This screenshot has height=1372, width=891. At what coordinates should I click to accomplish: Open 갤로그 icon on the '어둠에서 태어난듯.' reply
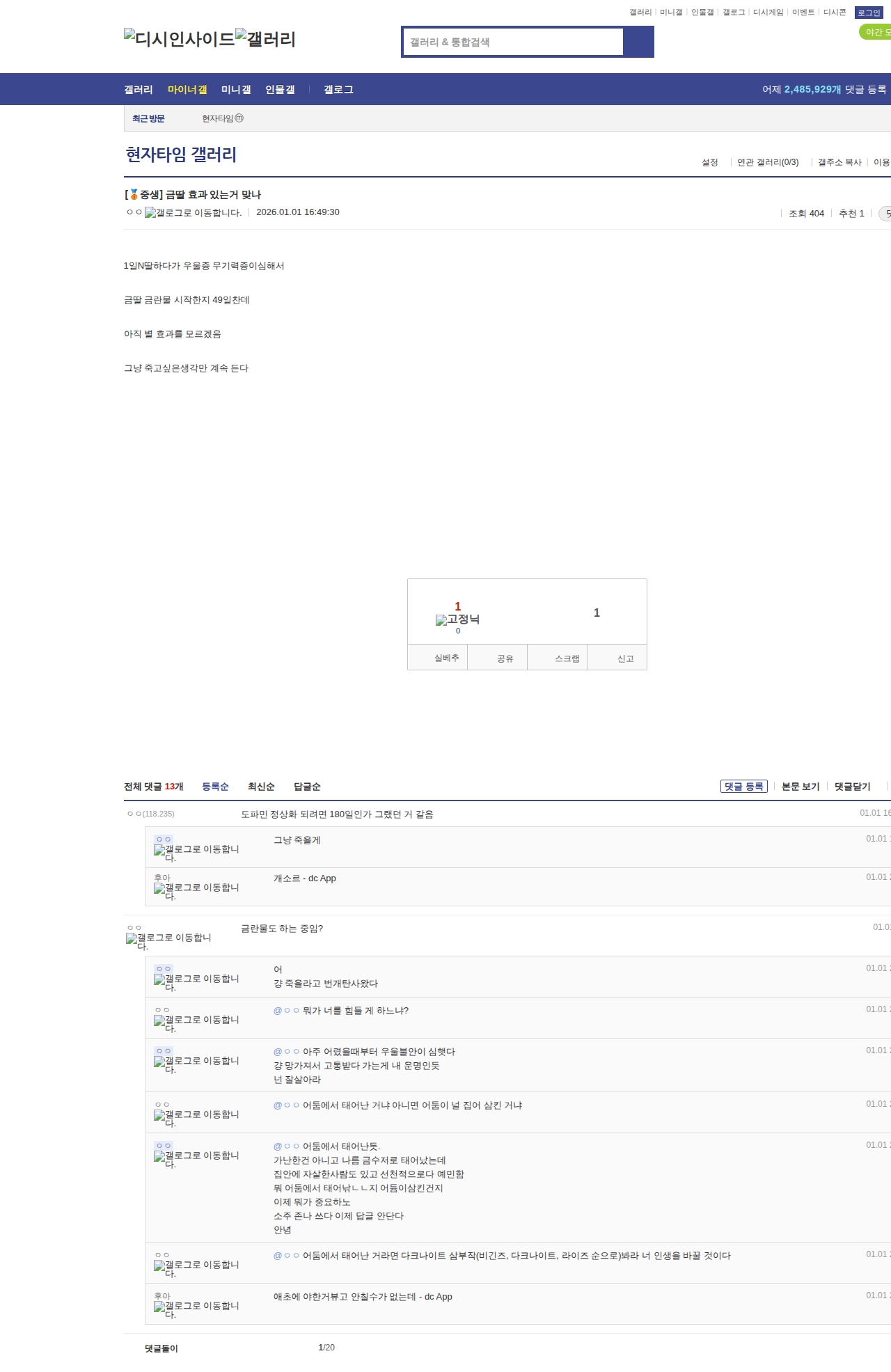196,1159
